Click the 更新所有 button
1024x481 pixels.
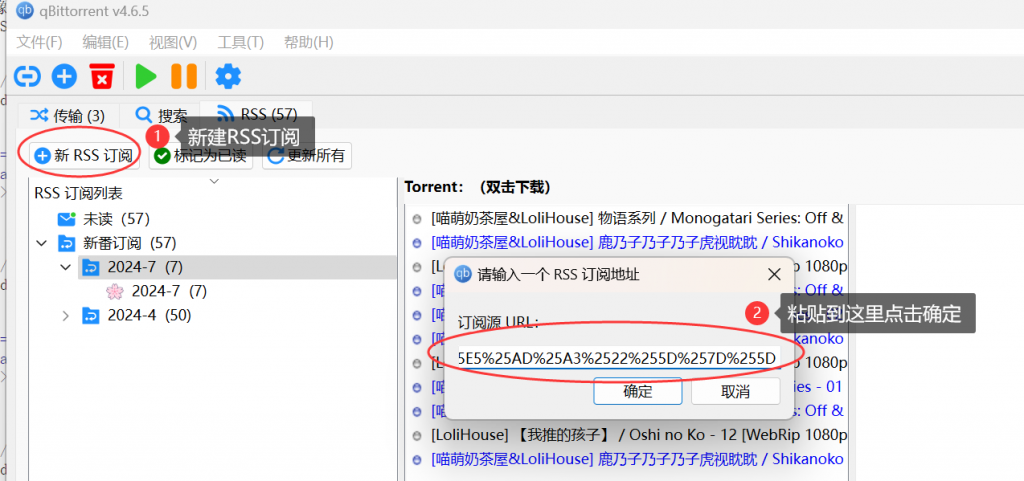[x=307, y=155]
